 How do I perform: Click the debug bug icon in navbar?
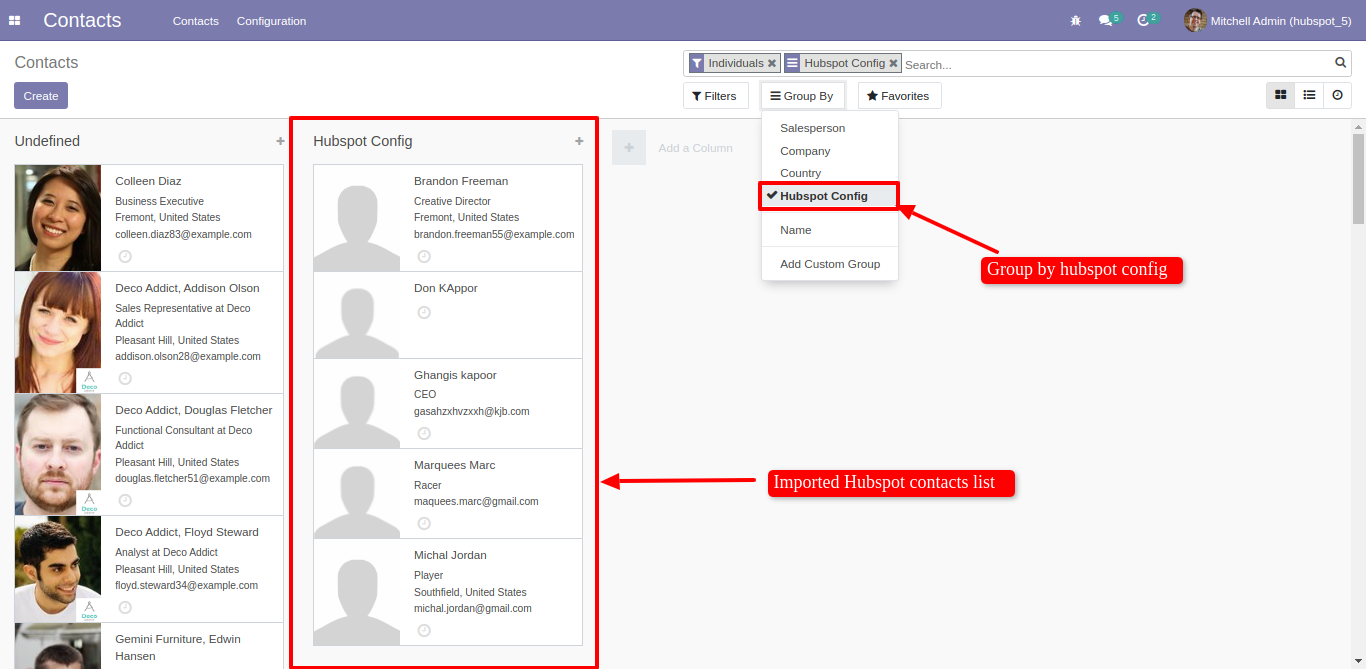click(x=1076, y=20)
